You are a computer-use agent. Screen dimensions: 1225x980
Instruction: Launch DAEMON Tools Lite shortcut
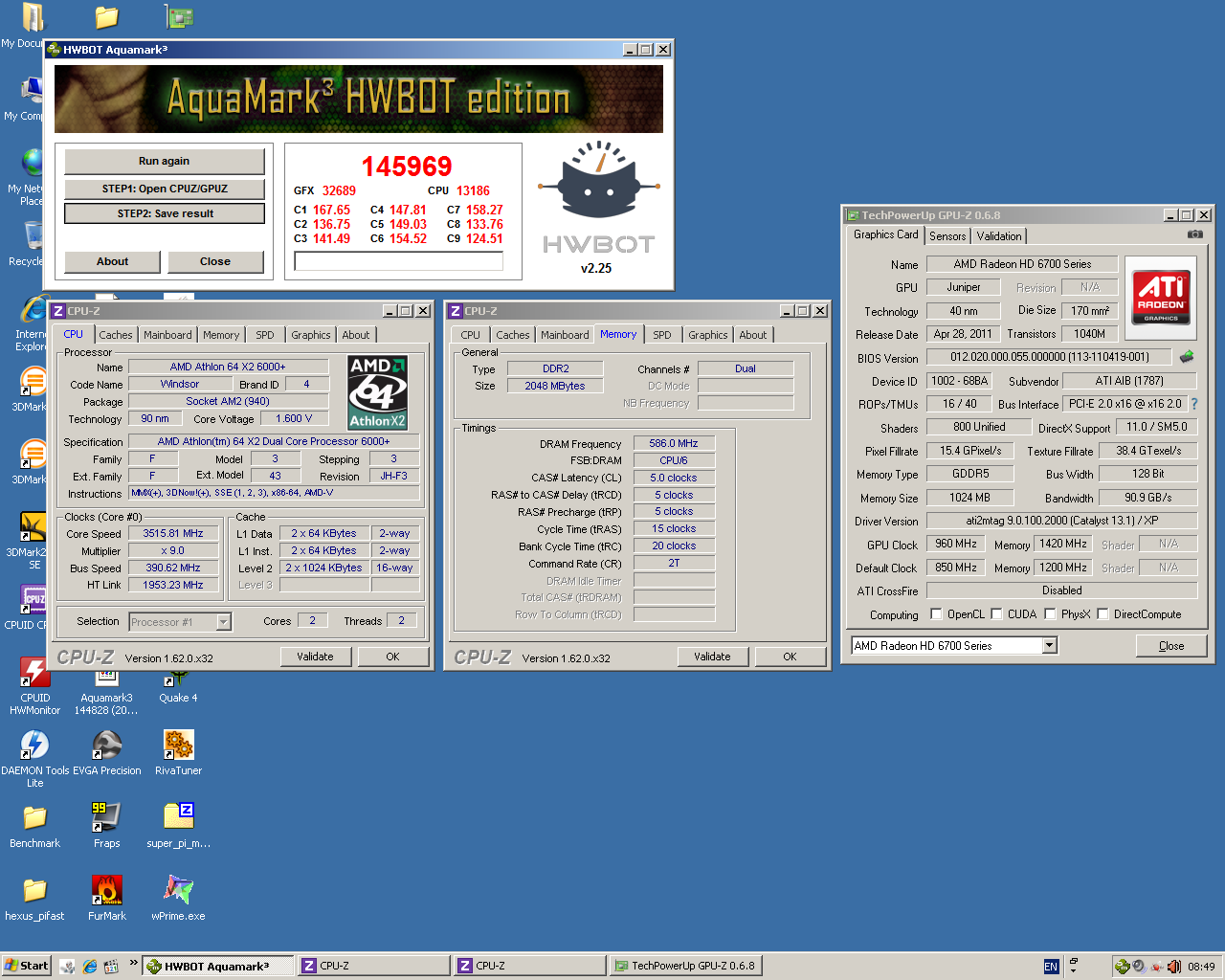(34, 758)
